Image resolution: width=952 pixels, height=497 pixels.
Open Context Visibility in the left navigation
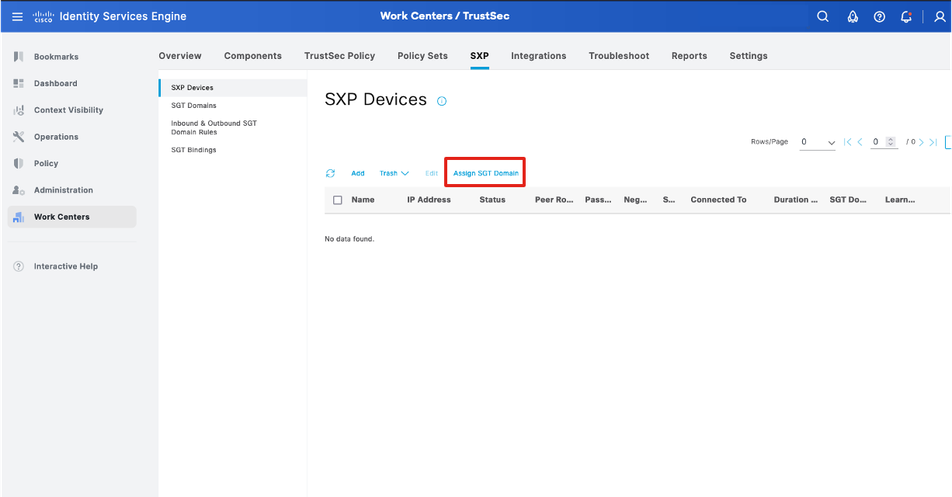pos(69,110)
